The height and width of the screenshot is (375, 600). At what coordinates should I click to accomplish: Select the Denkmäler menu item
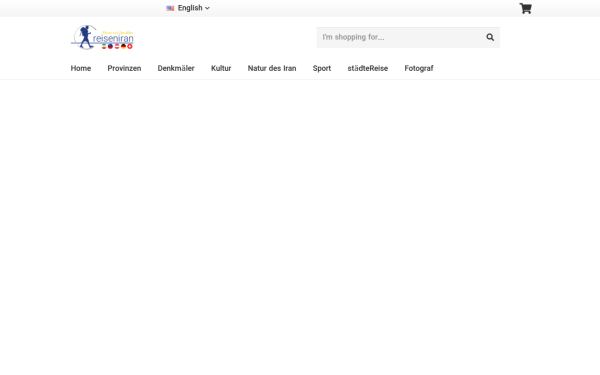176,68
